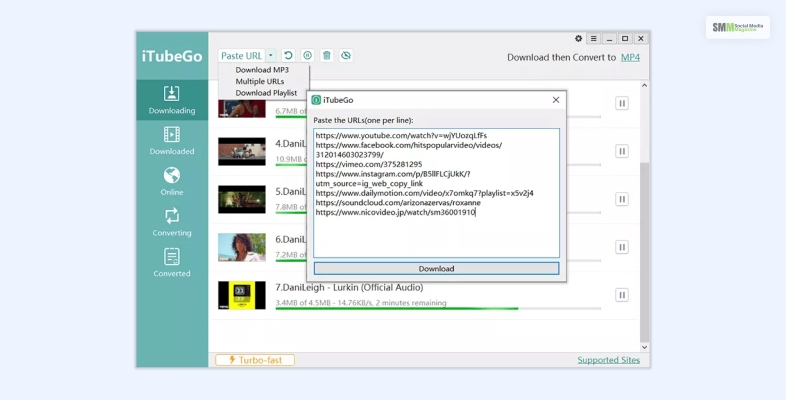This screenshot has width=786, height=400.
Task: Click the iTubeGo dialog title icon
Action: tap(316, 100)
